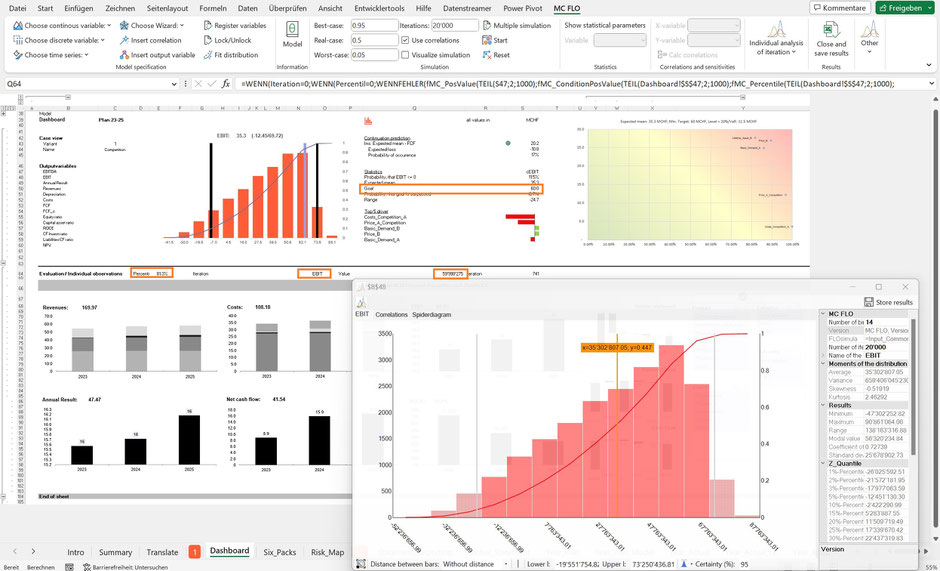Click into the Real-case input field

coord(373,40)
